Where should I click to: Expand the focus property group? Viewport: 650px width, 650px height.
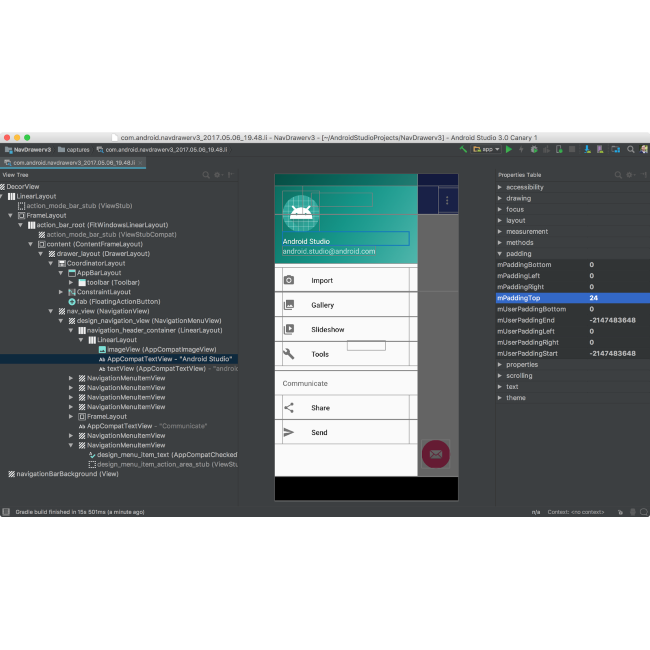point(500,209)
